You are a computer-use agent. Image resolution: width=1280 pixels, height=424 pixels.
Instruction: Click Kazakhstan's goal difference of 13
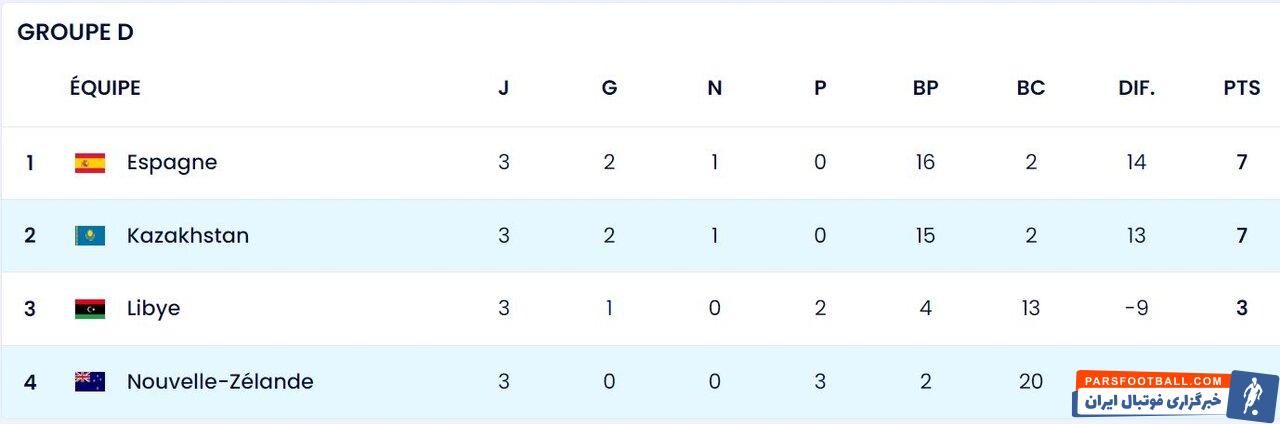tap(1136, 236)
